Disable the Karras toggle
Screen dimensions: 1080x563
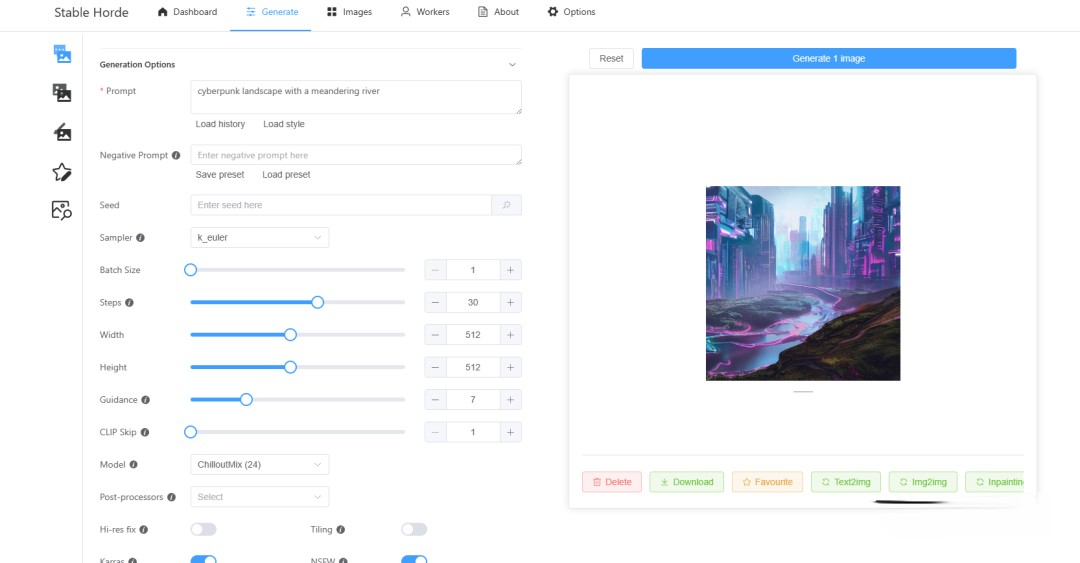[203, 560]
